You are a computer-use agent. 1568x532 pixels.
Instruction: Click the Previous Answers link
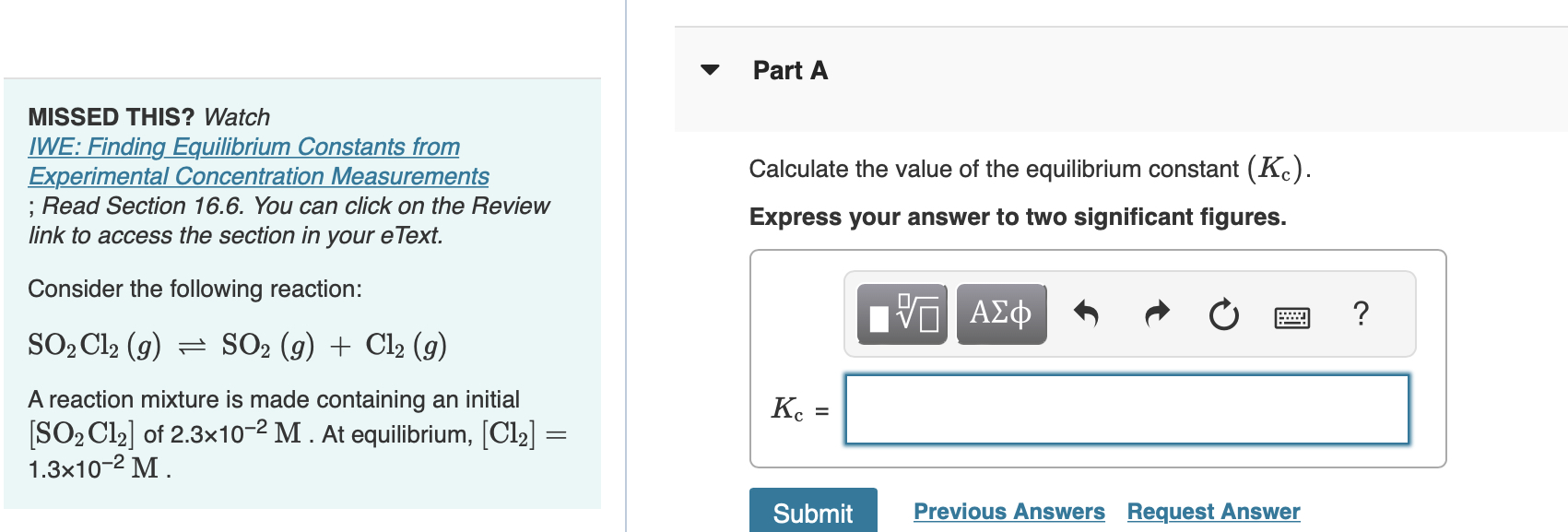[1008, 511]
